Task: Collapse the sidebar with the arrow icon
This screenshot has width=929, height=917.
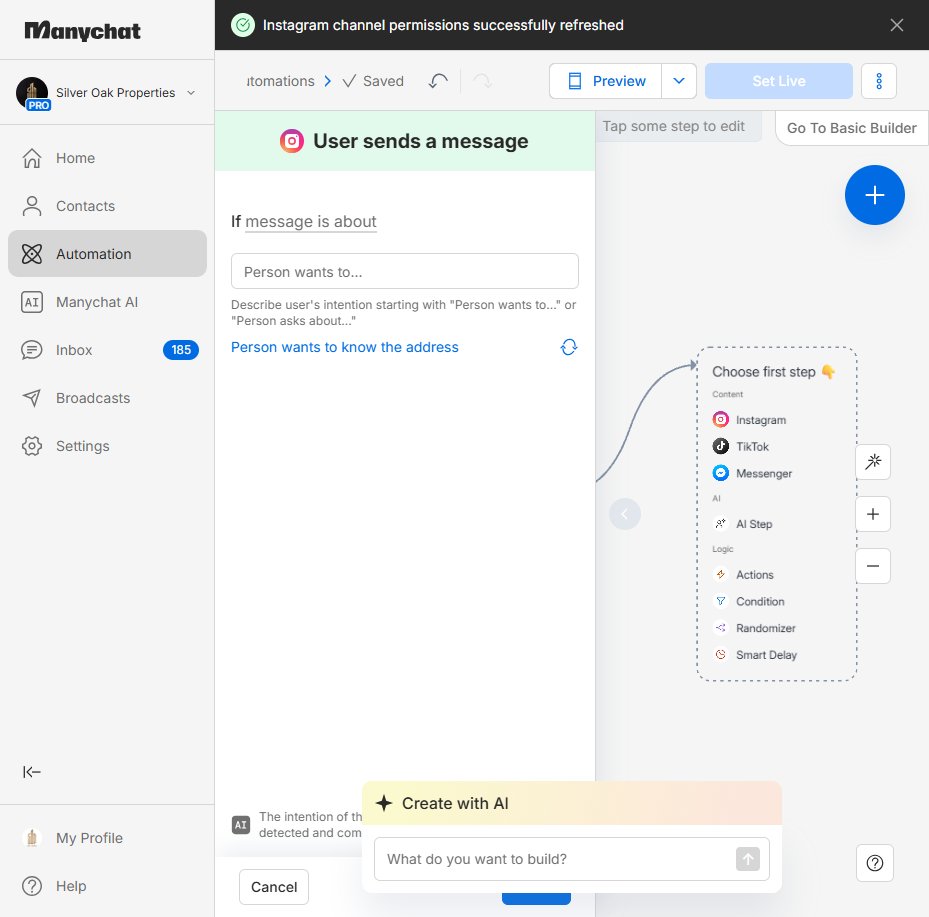Action: [x=31, y=772]
